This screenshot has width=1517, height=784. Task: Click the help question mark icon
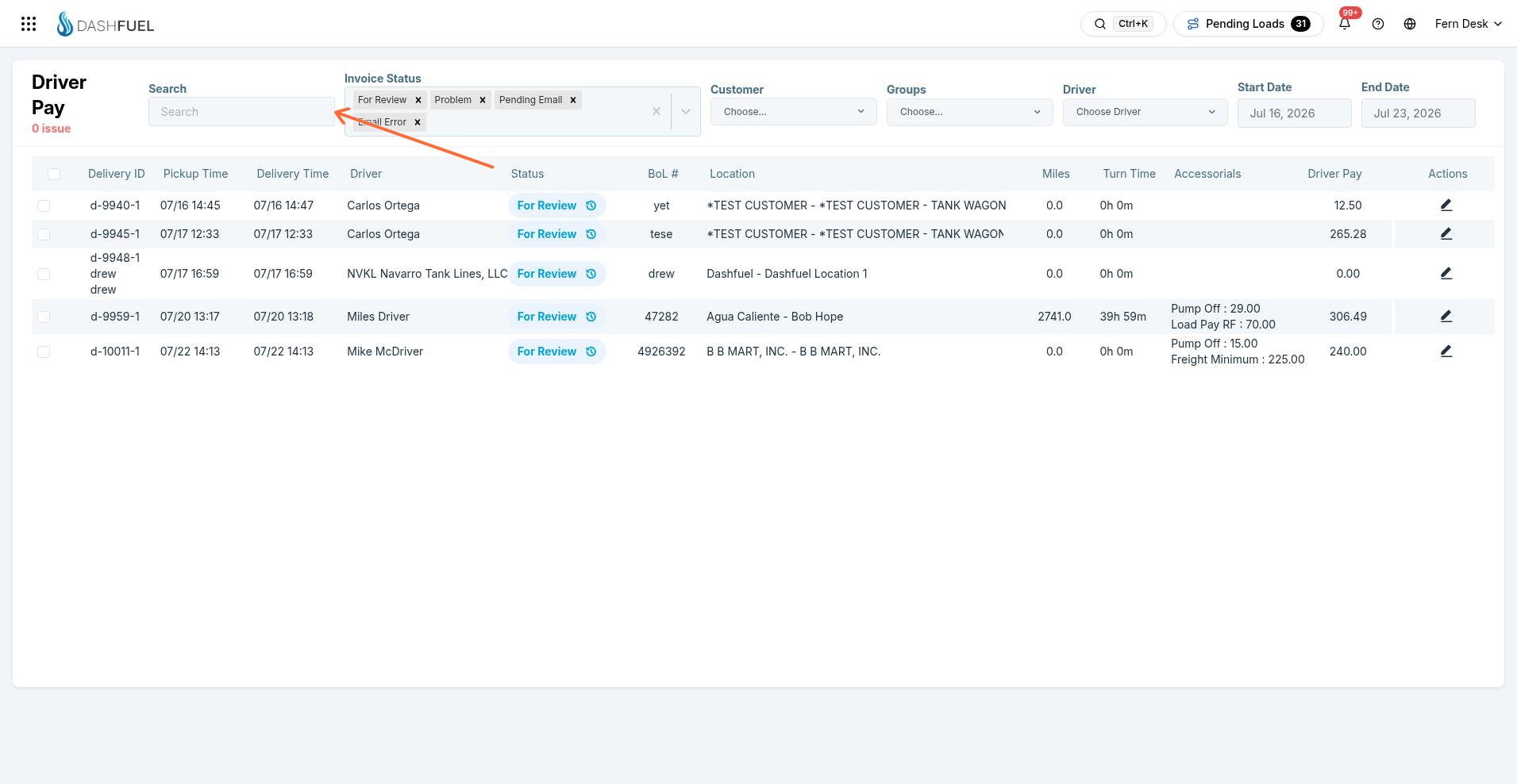coord(1378,24)
